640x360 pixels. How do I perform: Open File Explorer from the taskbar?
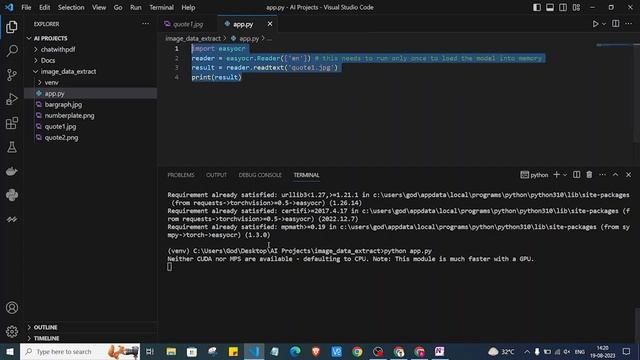[x=171, y=351]
